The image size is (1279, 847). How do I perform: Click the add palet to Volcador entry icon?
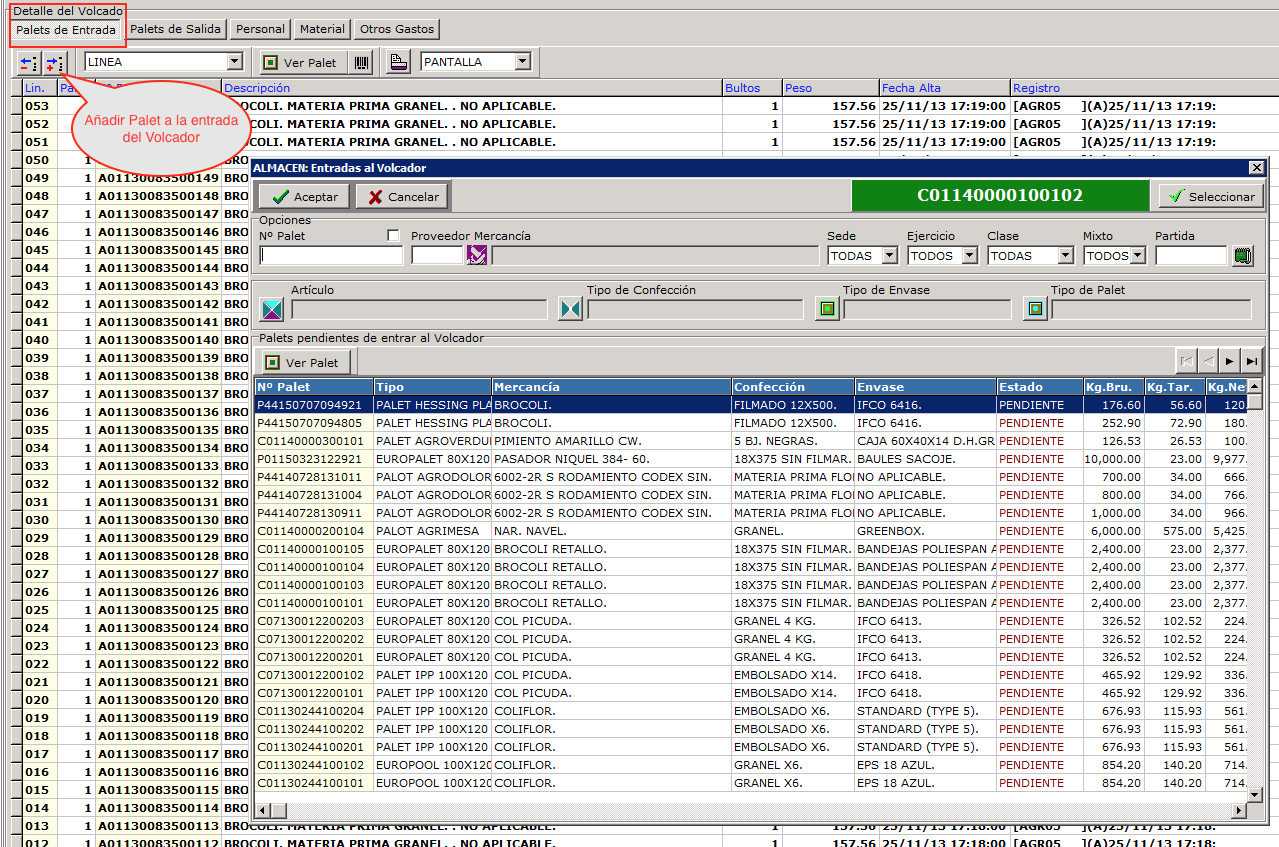click(54, 63)
